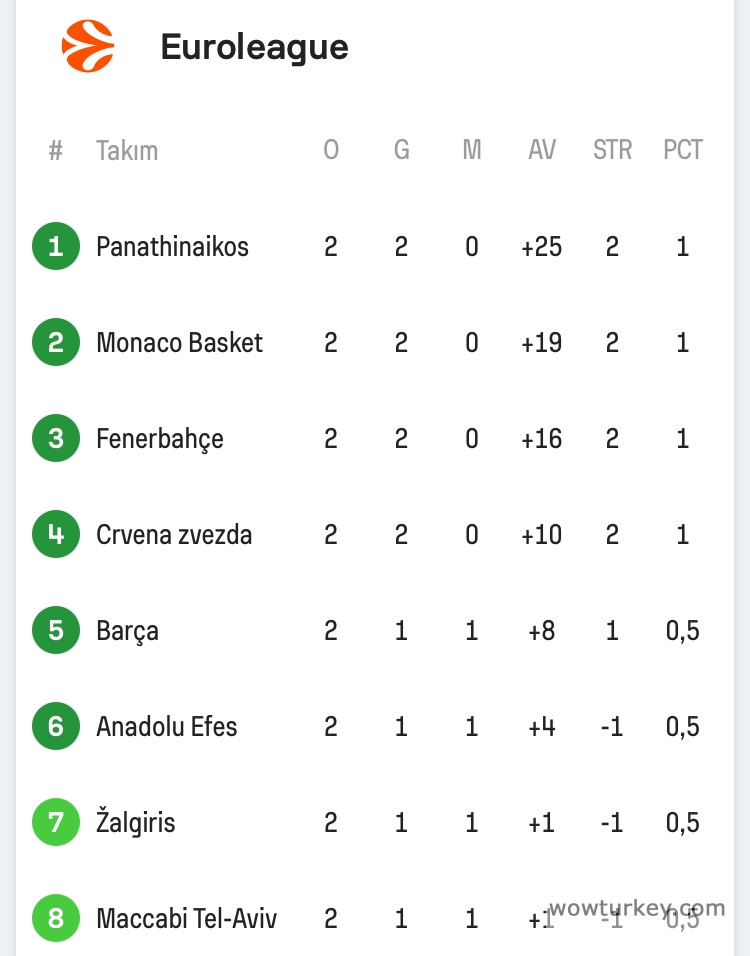This screenshot has width=750, height=956.
Task: Select Anadolu Efes team name
Action: point(166,726)
